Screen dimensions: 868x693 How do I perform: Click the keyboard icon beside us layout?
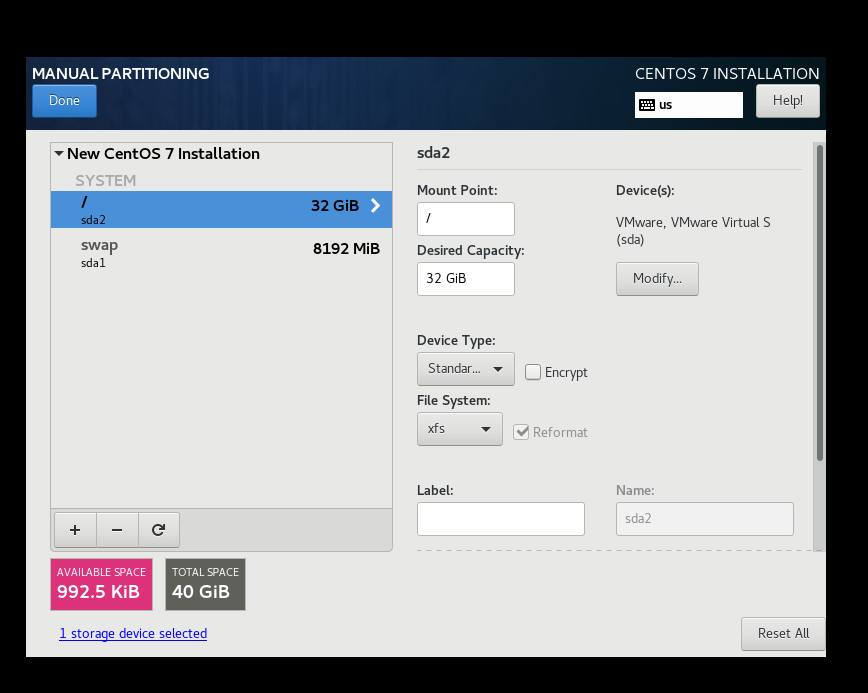click(647, 105)
